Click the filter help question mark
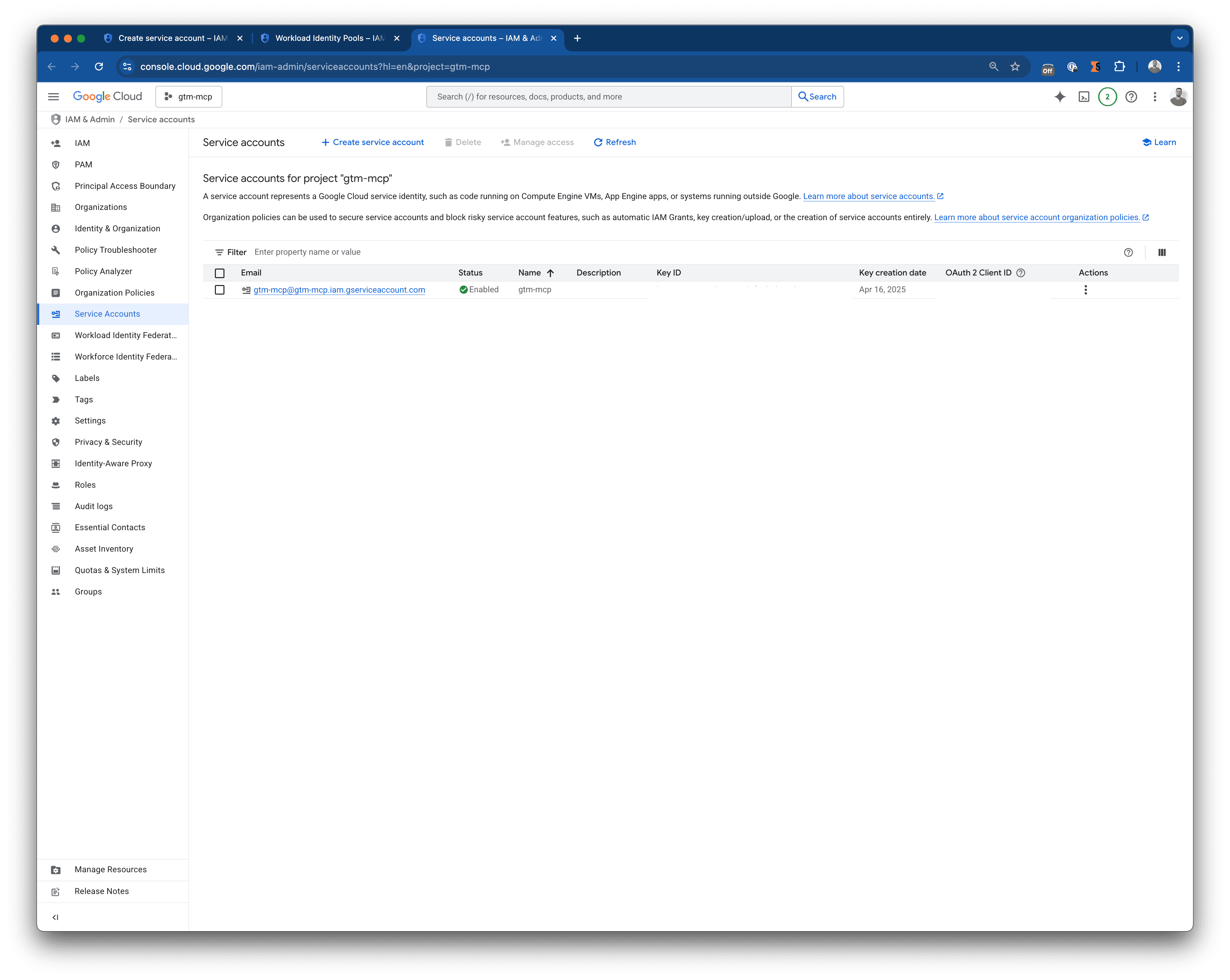Screen dimensions: 1230x980 (1128, 252)
